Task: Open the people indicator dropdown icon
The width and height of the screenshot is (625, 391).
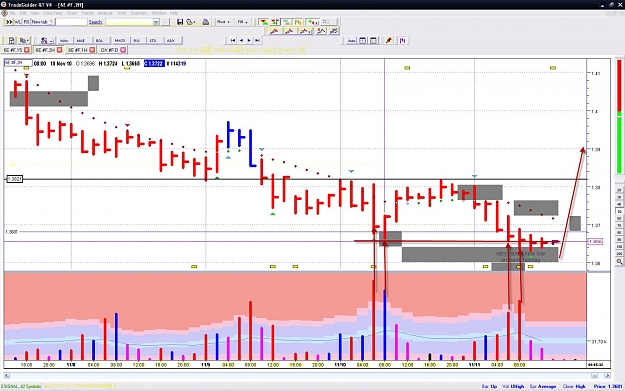Action: 46,40
